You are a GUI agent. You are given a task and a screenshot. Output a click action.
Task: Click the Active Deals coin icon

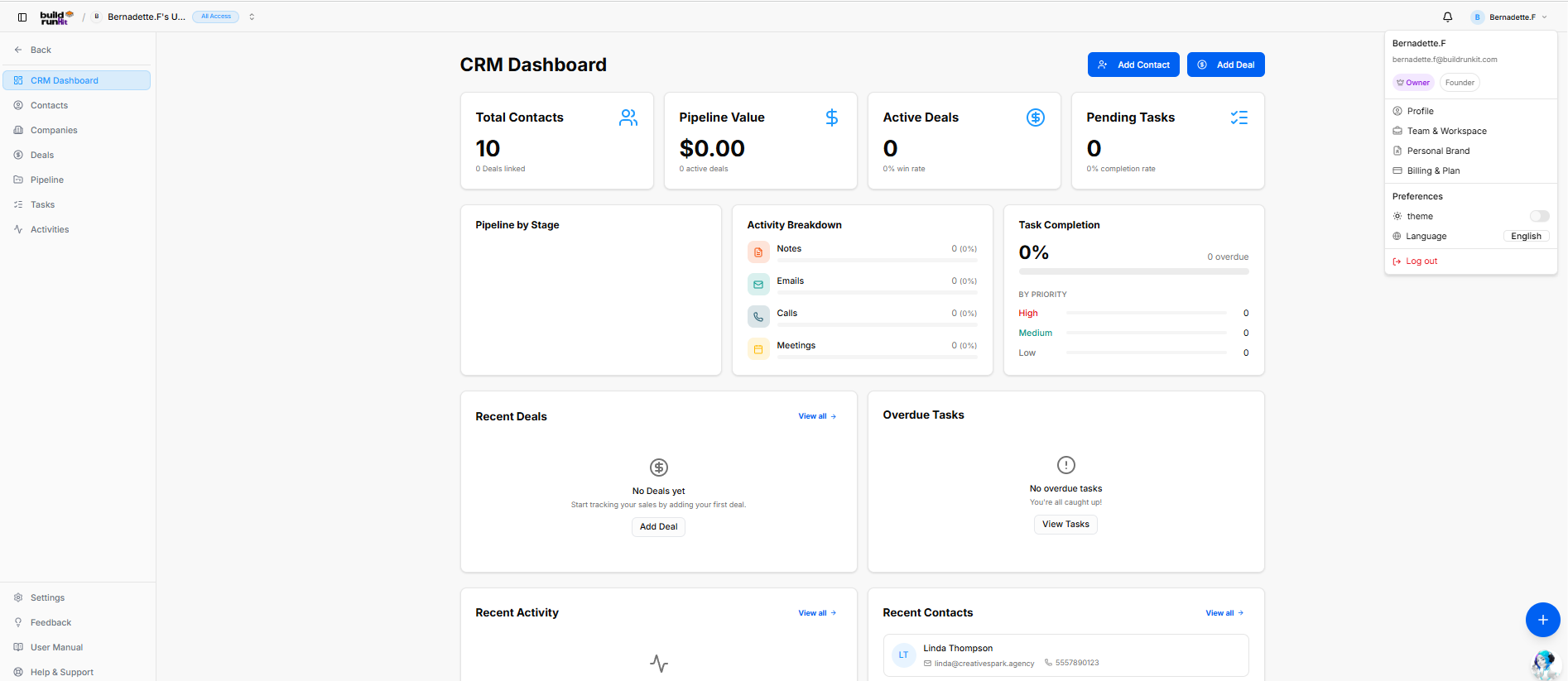tap(1036, 117)
